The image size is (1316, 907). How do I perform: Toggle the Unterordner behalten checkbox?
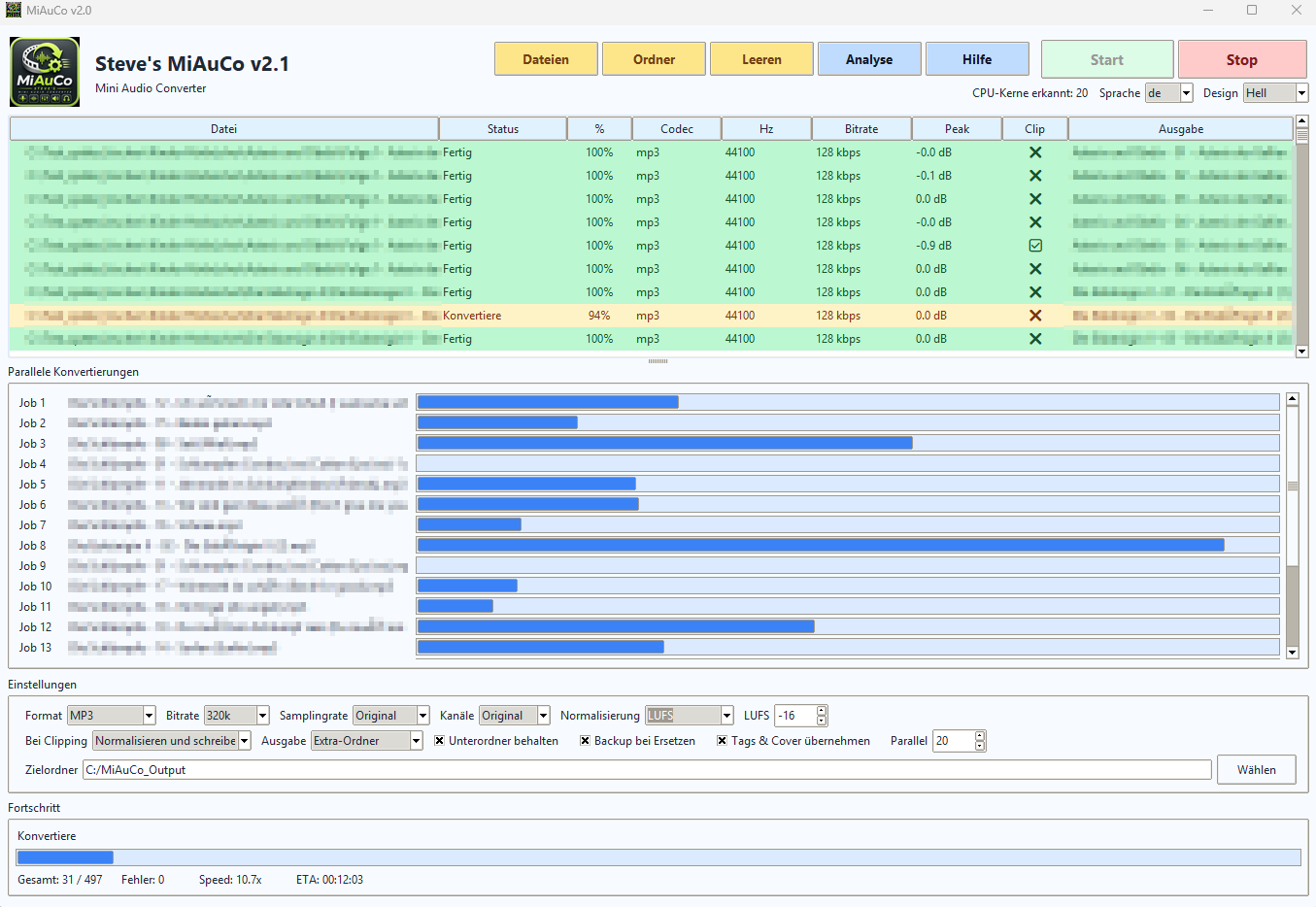440,741
